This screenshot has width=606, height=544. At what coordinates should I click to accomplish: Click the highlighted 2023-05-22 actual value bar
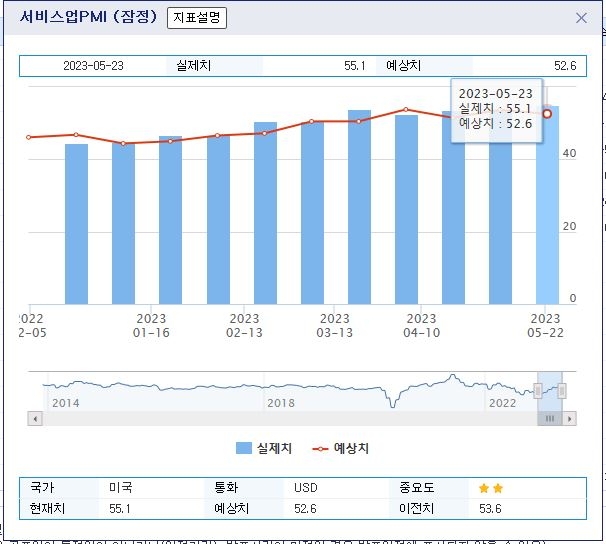coord(547,205)
